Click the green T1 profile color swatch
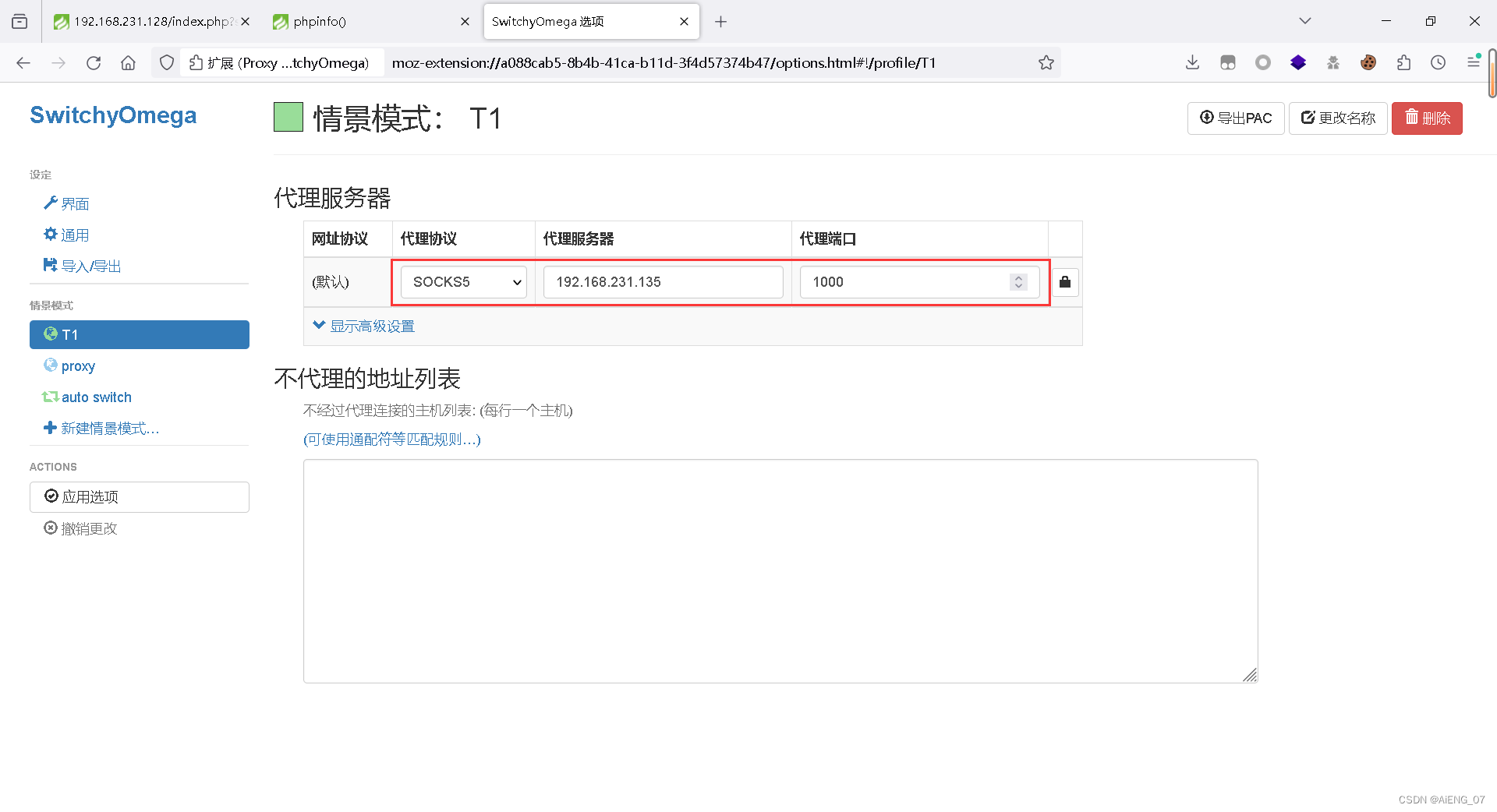 (x=288, y=118)
